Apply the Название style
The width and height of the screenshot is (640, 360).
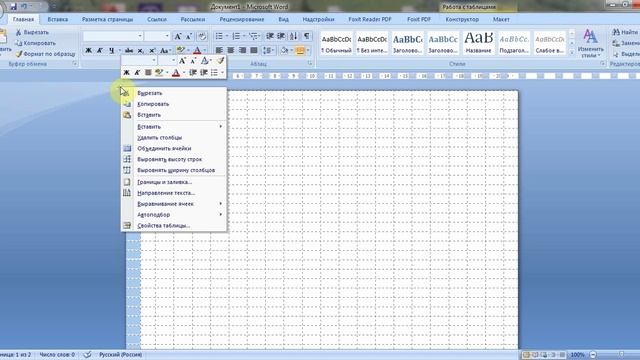tap(478, 42)
